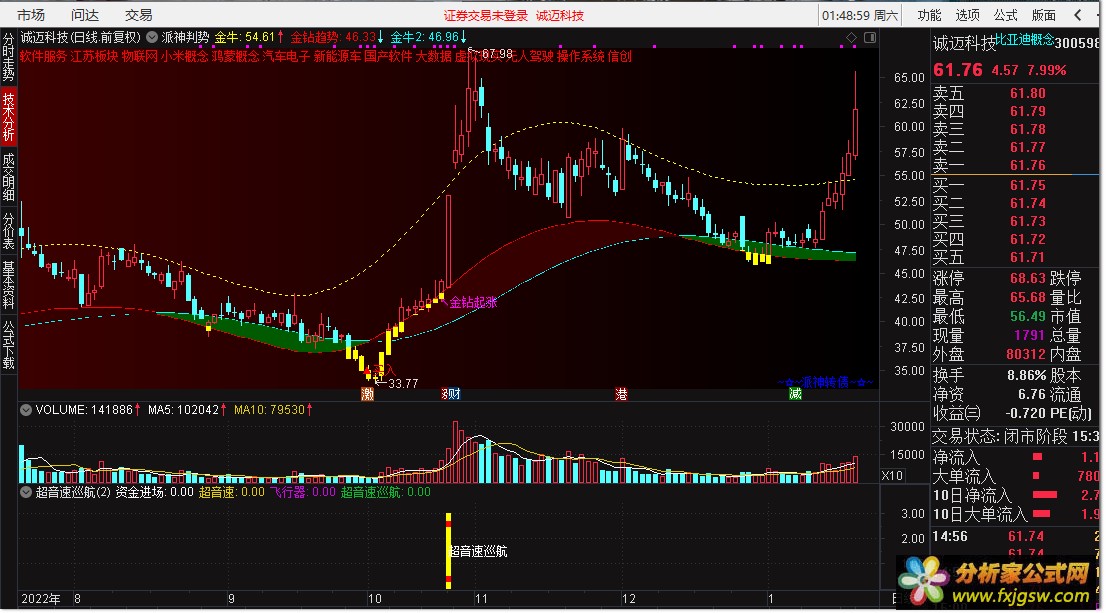The height and width of the screenshot is (613, 1106).
Task: Switch to 分价表 sidebar tab
Action: click(x=8, y=231)
